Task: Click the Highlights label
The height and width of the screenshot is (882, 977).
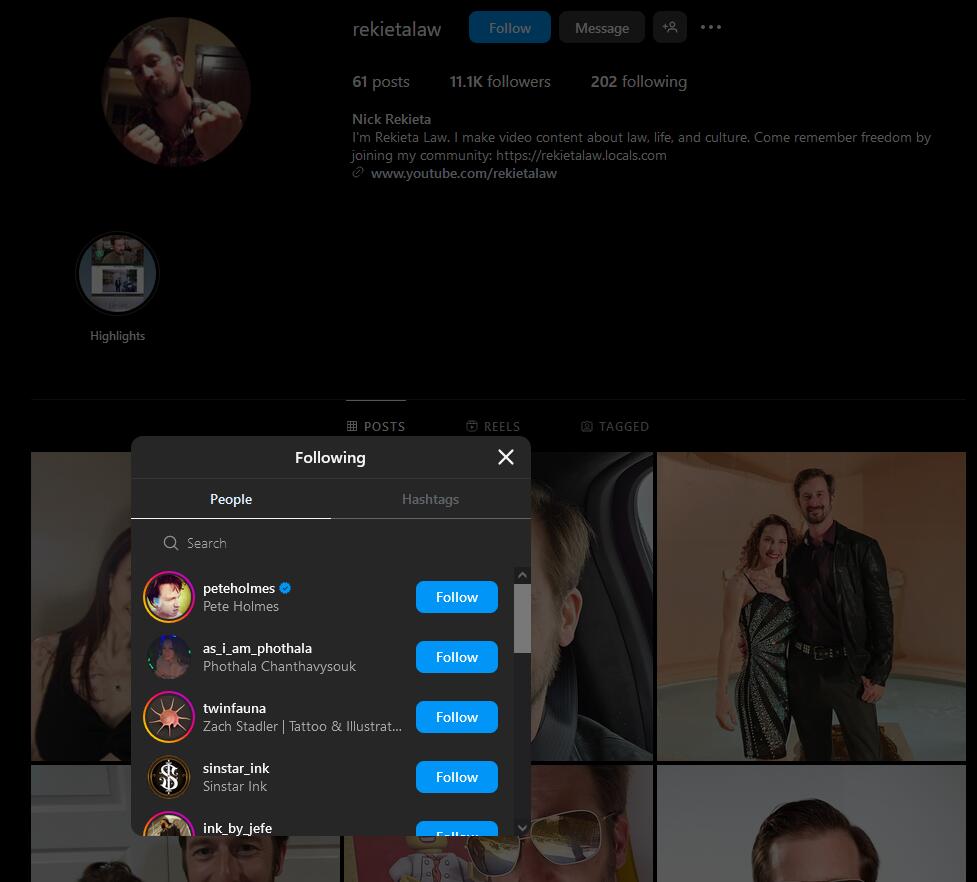Action: (117, 336)
